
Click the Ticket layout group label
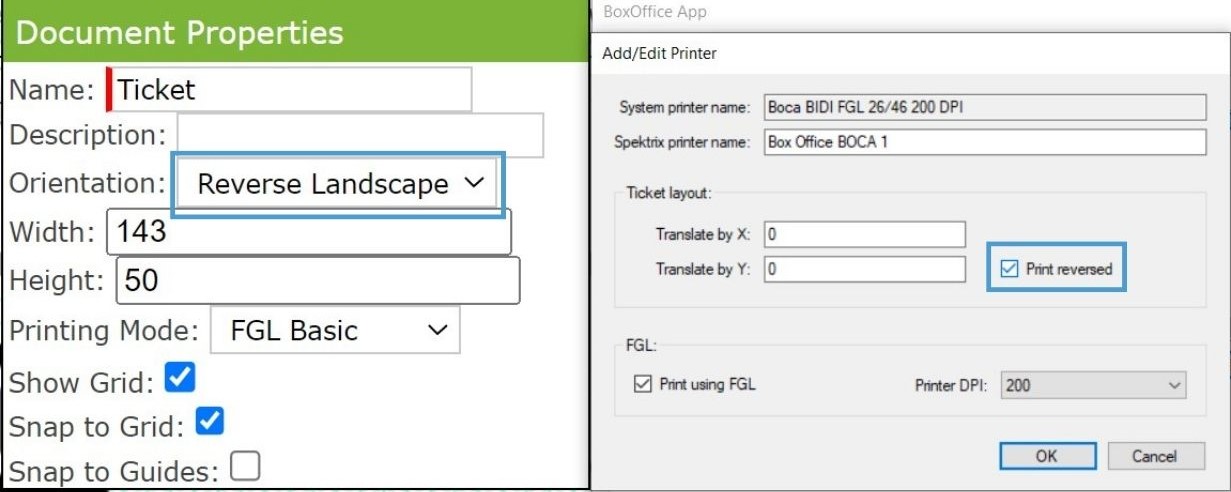point(668,192)
